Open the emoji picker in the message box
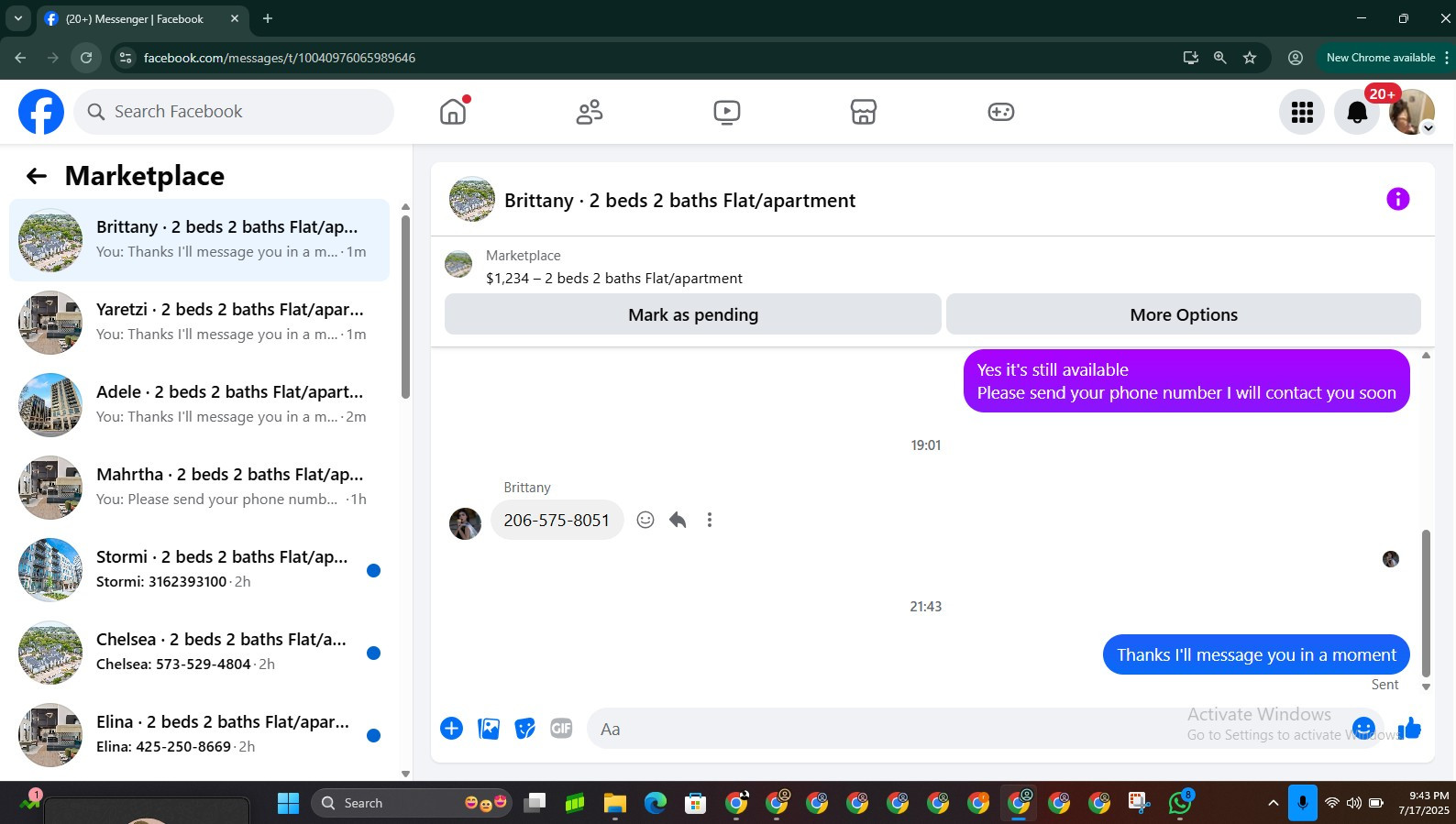 click(1363, 728)
